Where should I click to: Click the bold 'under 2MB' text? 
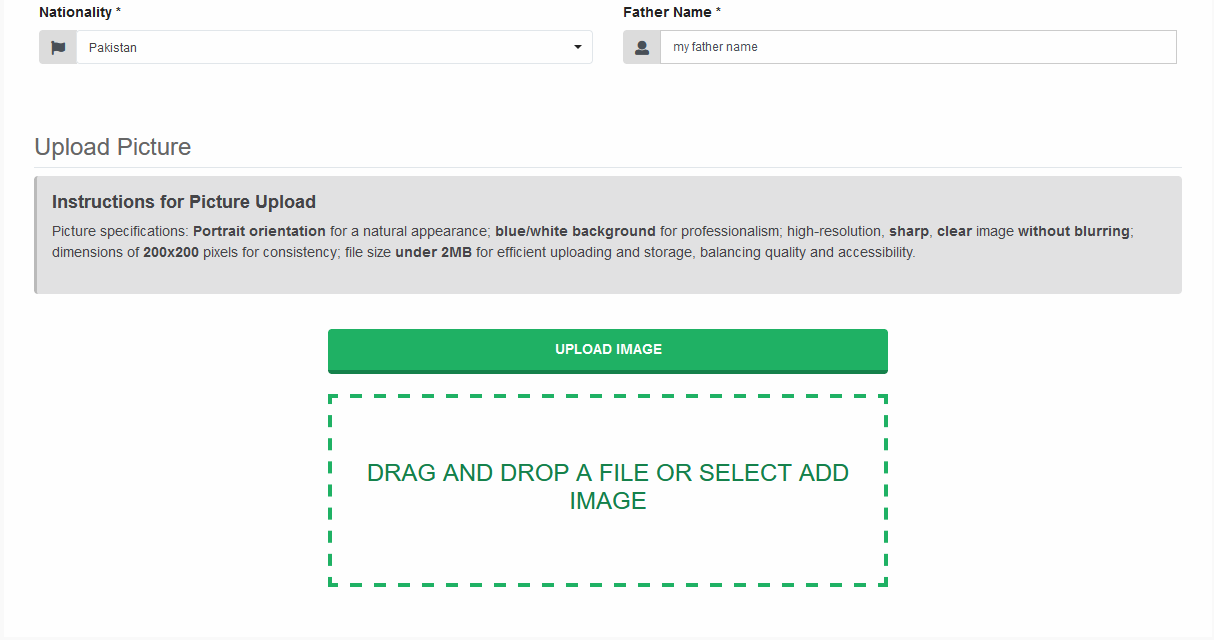pos(433,252)
